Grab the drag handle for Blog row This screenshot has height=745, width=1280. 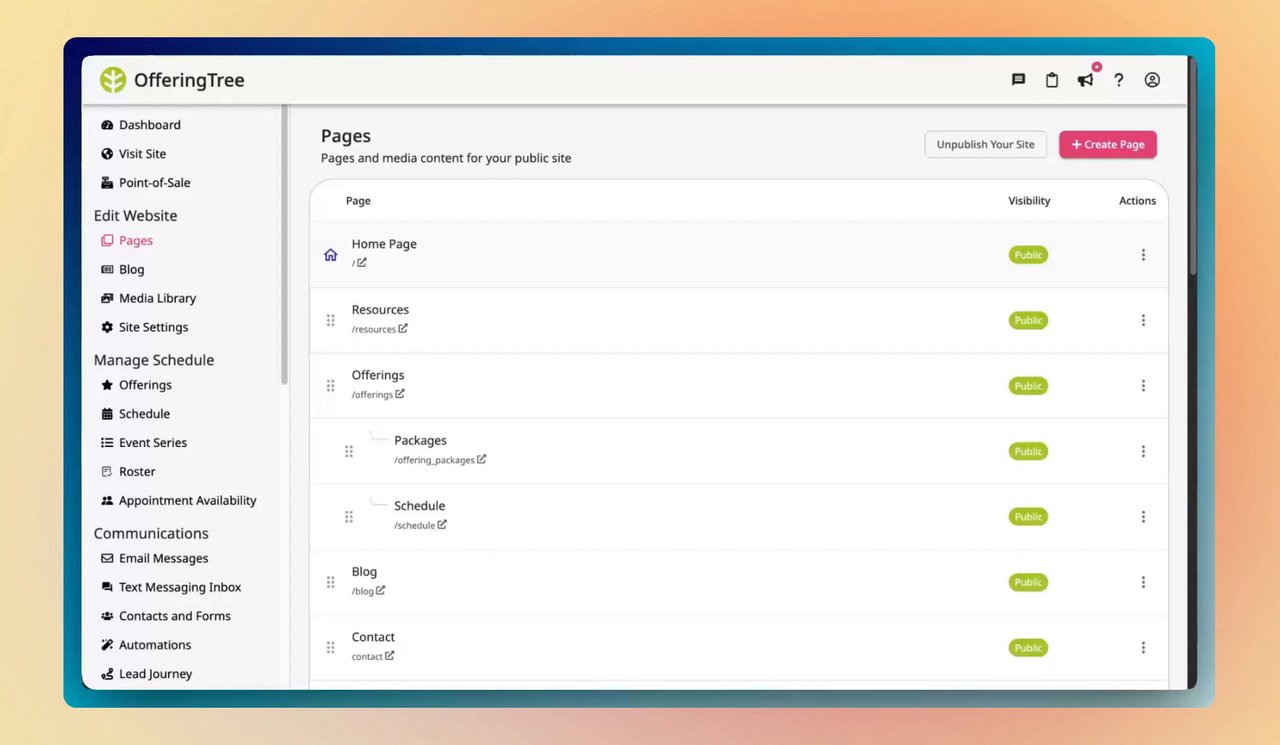331,582
